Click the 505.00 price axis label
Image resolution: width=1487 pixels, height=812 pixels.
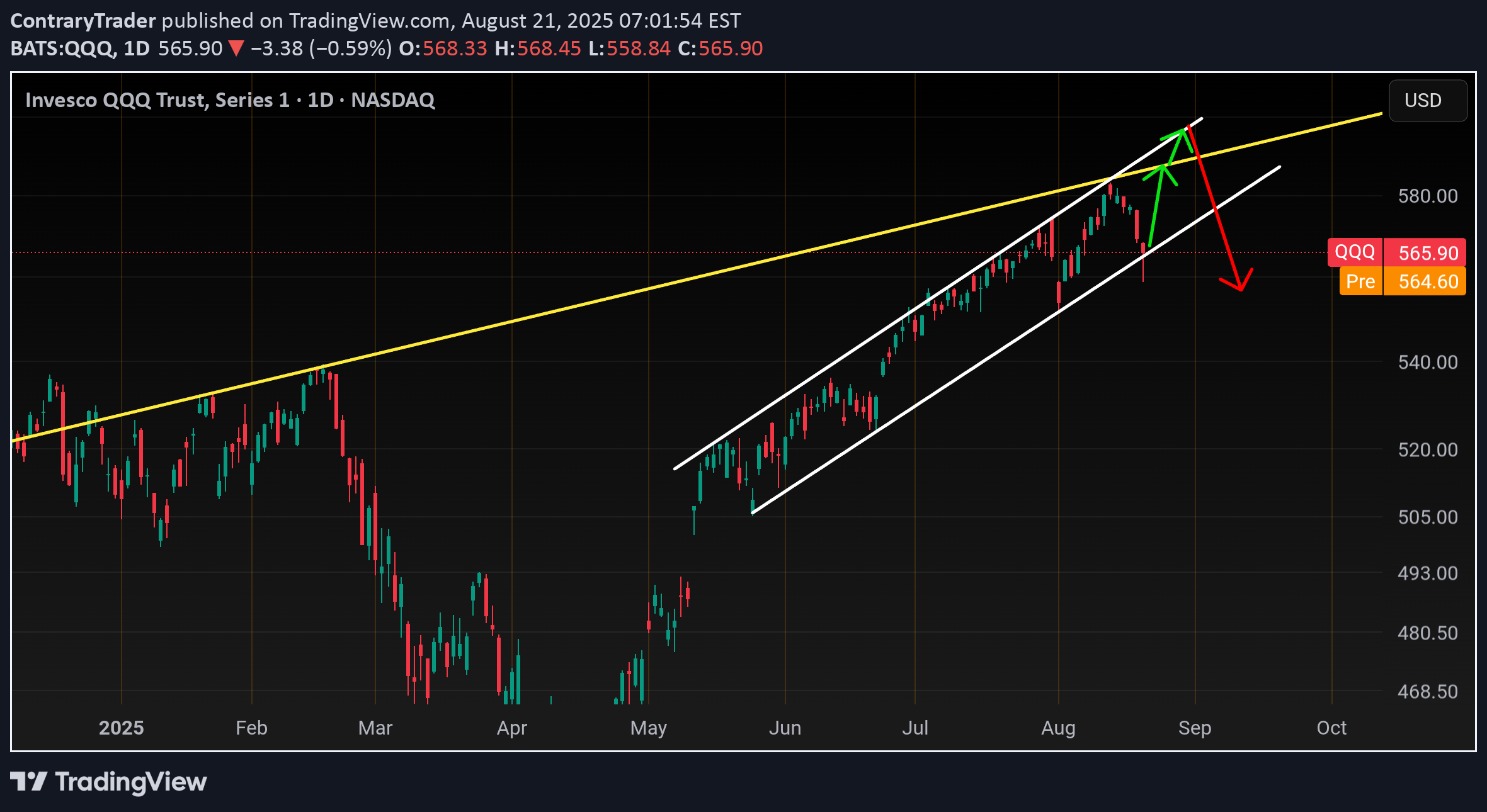1428,517
